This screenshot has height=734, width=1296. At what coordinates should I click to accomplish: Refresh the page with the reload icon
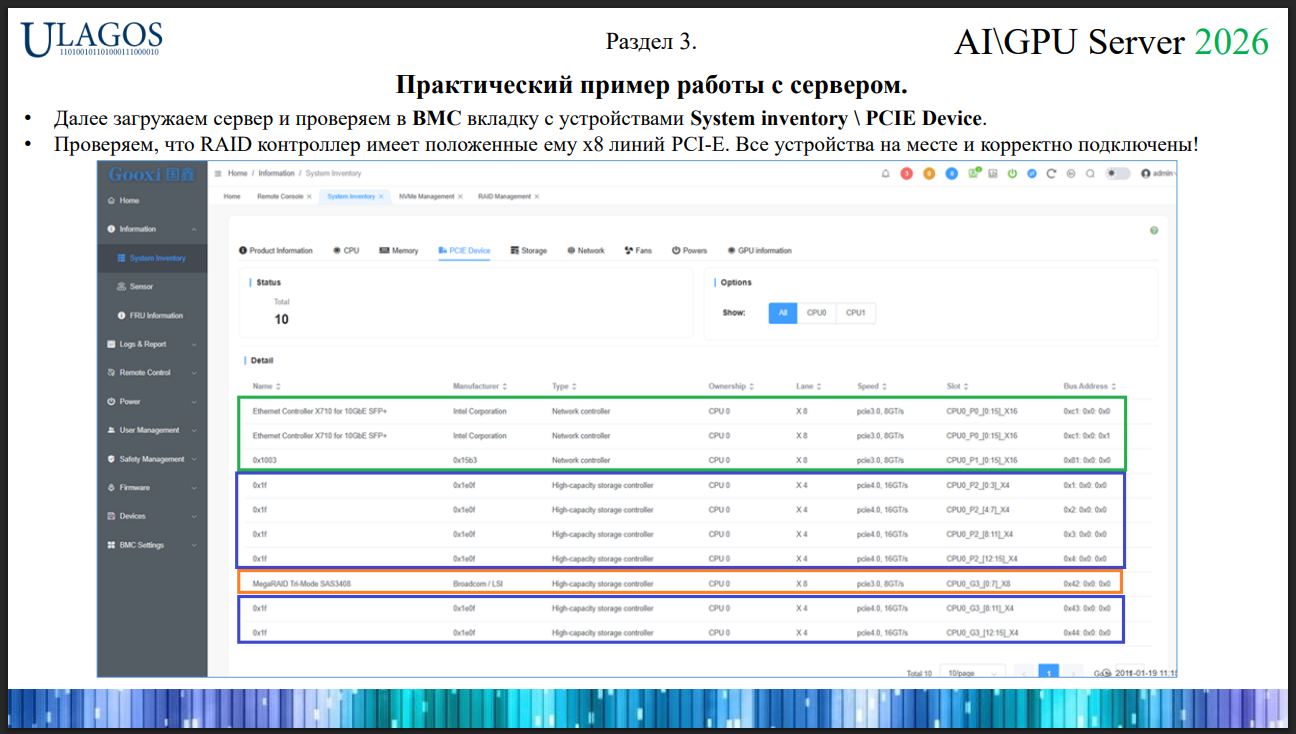click(1051, 173)
